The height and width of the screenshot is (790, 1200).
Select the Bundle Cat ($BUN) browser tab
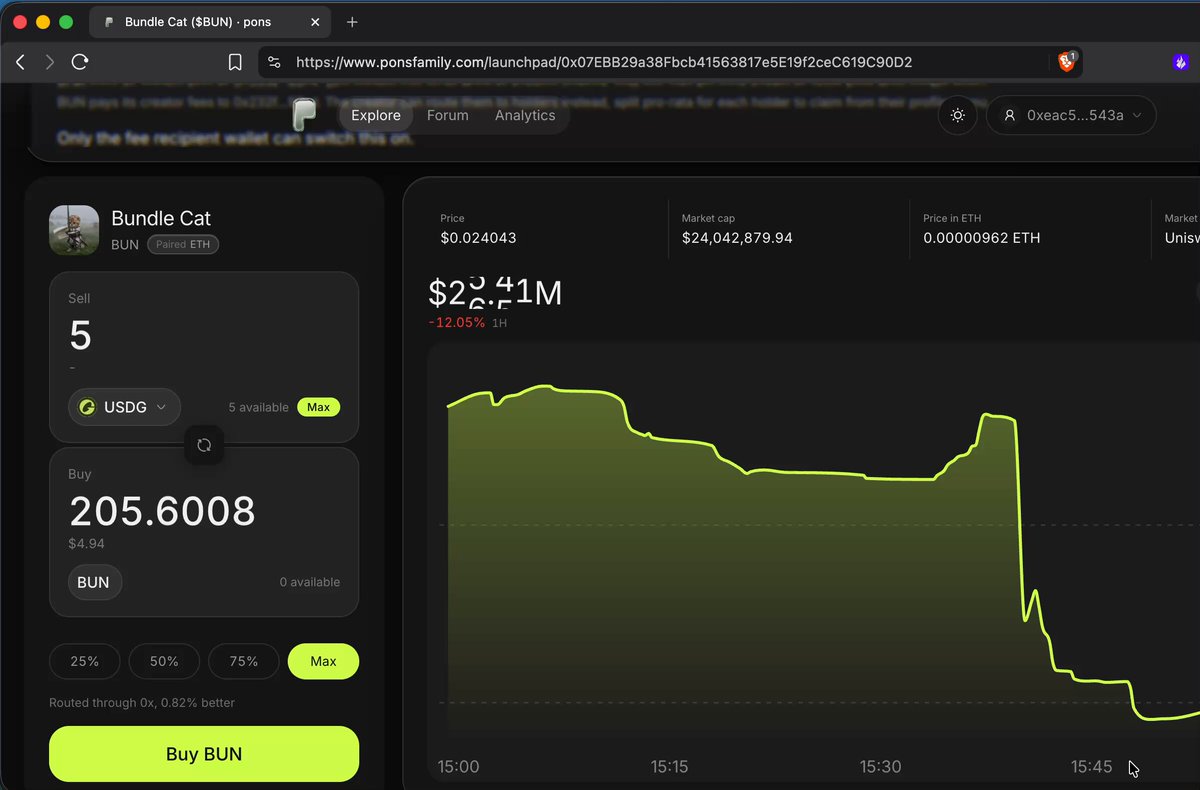tap(209, 22)
